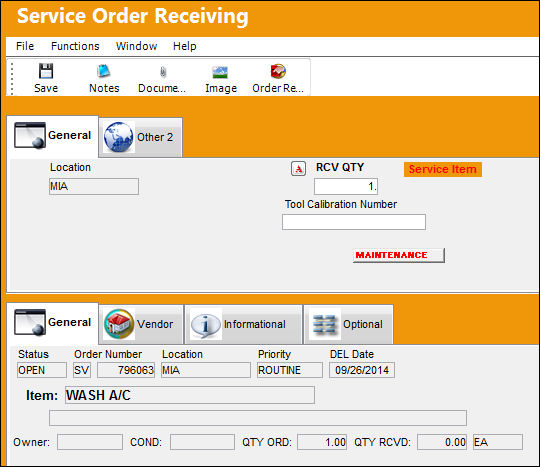Open the Help menu

tap(185, 46)
